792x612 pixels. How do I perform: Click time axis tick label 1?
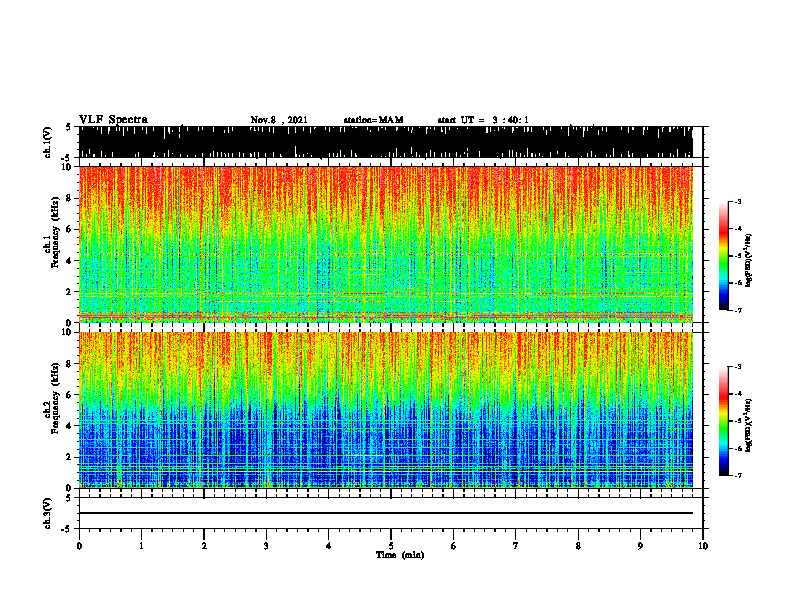click(141, 546)
